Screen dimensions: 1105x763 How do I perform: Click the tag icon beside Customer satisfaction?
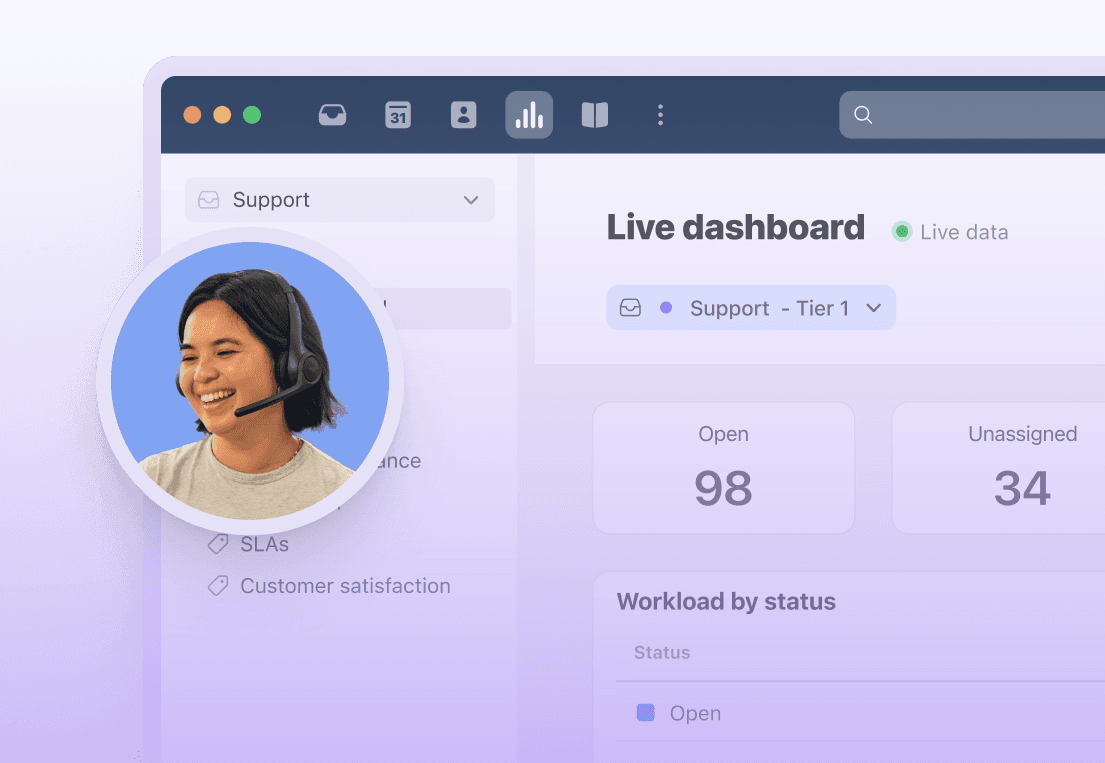tap(217, 586)
